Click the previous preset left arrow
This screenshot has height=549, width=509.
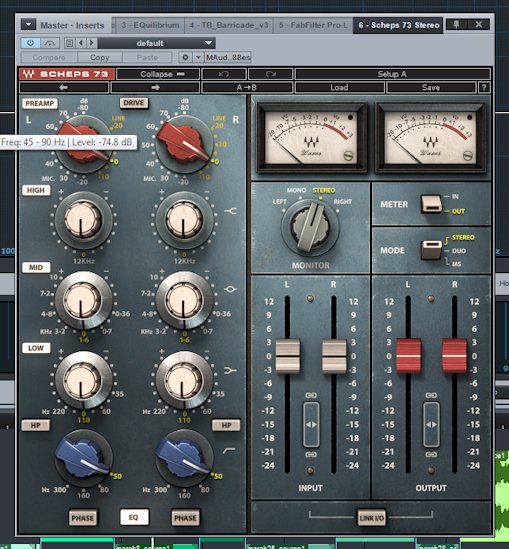point(64,88)
